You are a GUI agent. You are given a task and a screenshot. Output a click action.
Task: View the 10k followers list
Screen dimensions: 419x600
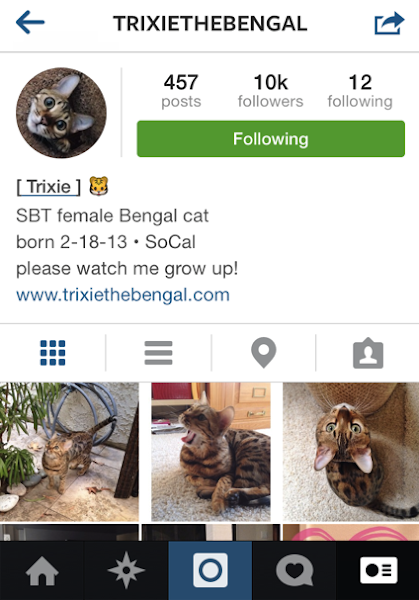[271, 91]
